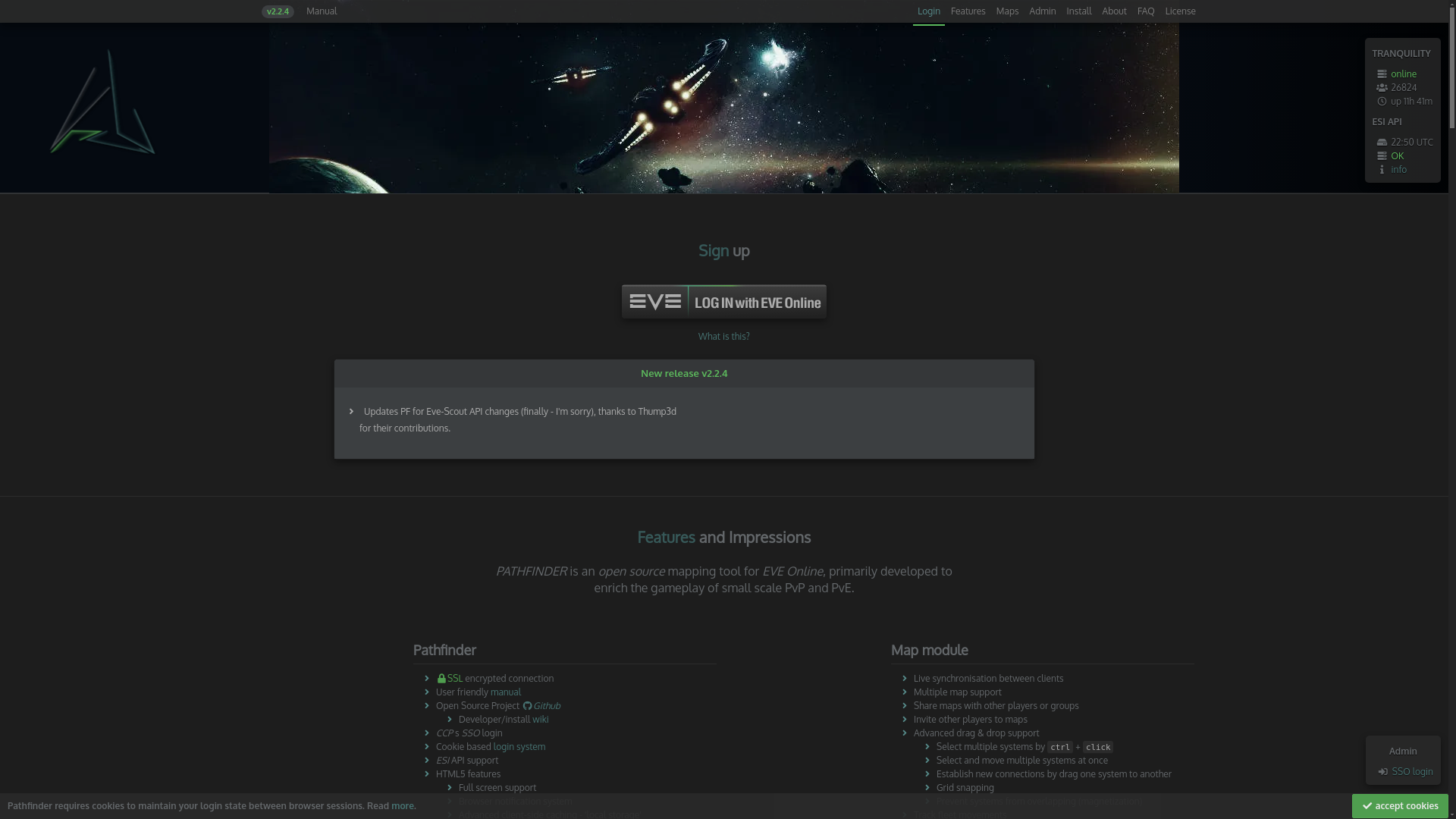The height and width of the screenshot is (819, 1456).
Task: Open the Install navigation item
Action: [x=1078, y=11]
